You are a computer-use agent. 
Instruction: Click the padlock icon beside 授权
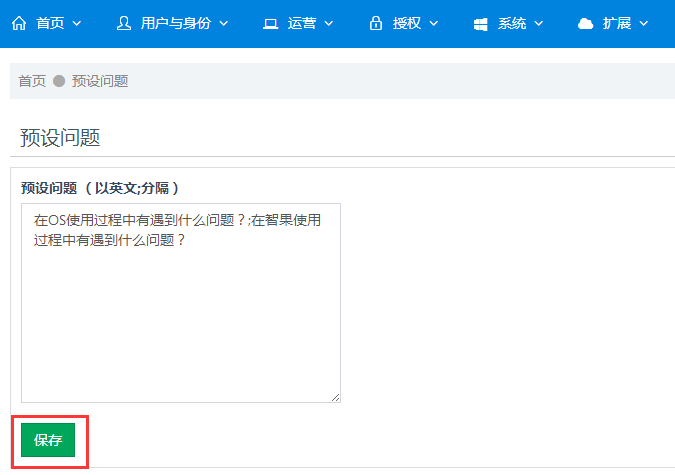(x=375, y=23)
